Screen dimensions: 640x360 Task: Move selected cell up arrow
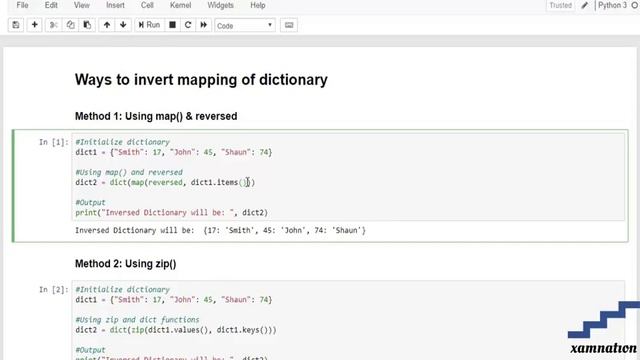point(107,25)
